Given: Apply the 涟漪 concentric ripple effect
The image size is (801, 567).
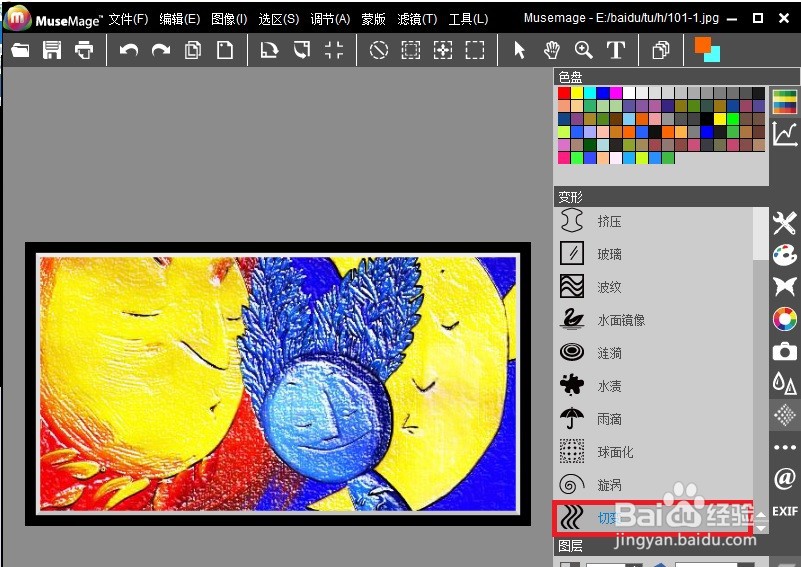Looking at the screenshot, I should tap(653, 352).
